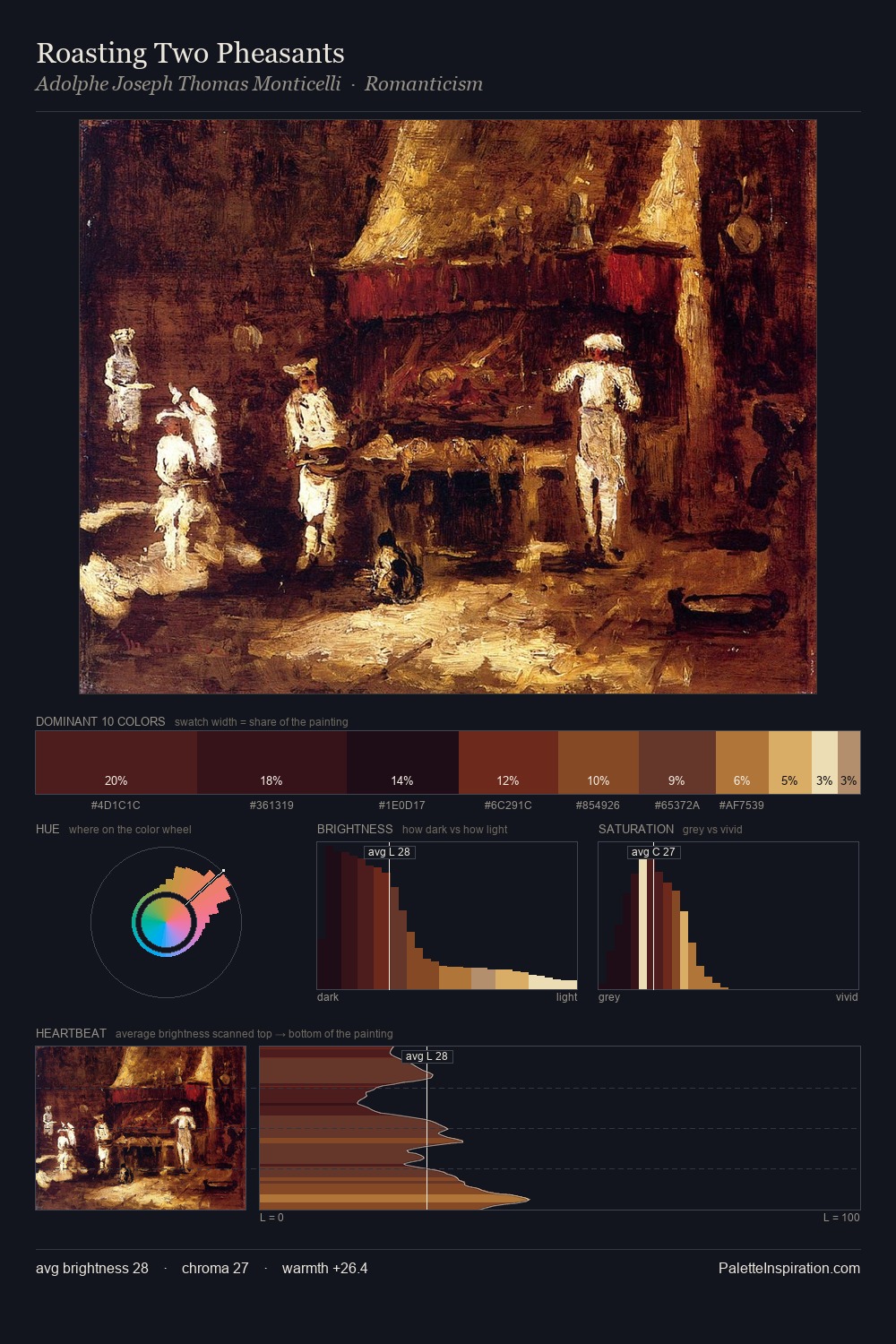This screenshot has height=1344, width=896.
Task: Click the title 'Roasting Two Pheasants'
Action: coord(190,53)
